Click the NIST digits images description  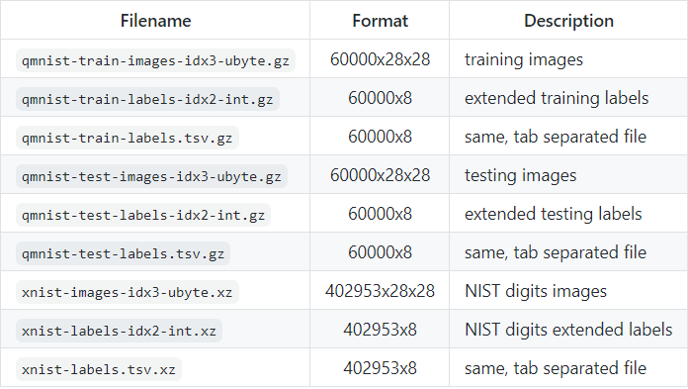pyautogui.click(x=536, y=291)
